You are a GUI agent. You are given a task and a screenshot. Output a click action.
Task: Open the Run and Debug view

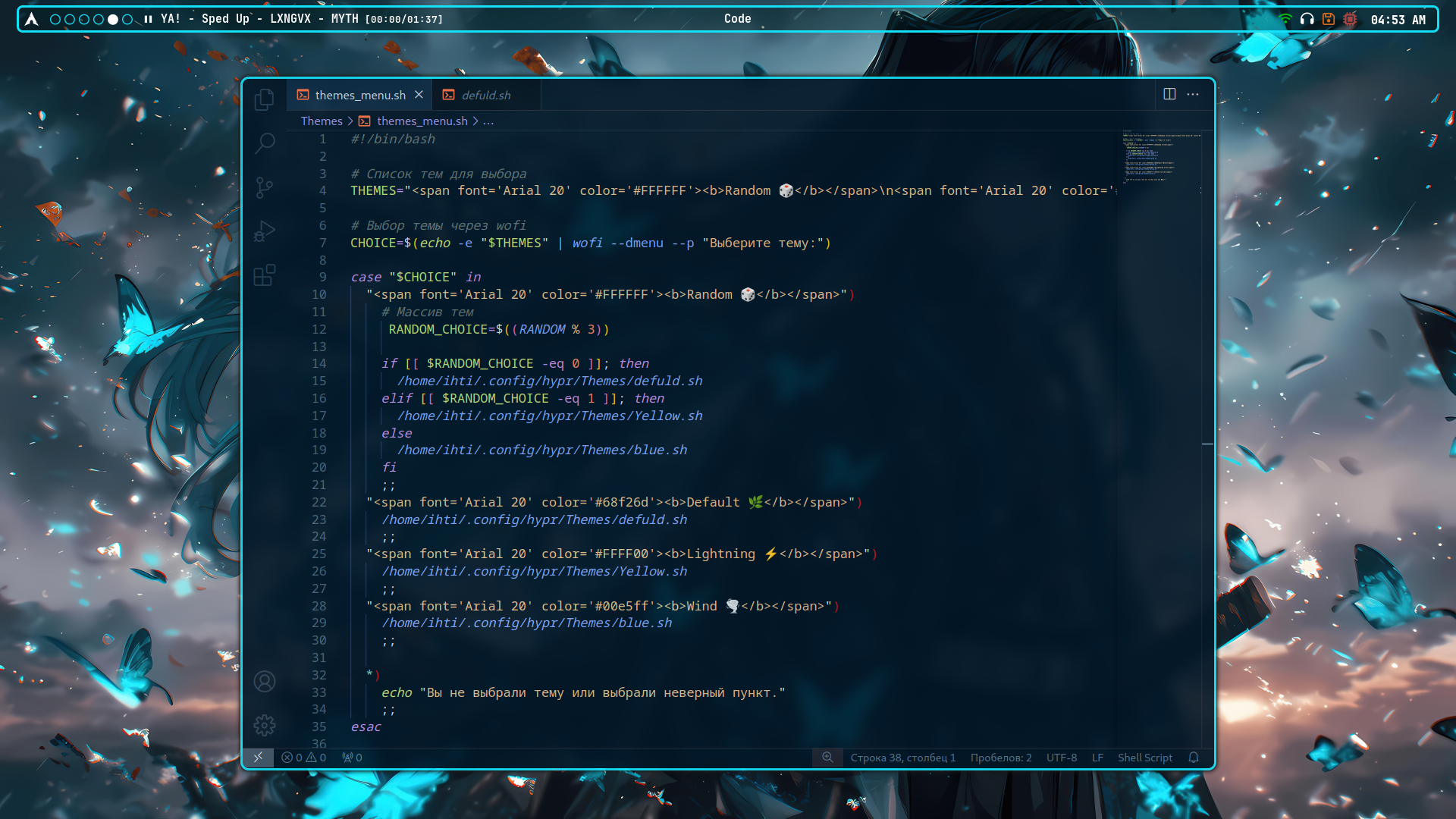tap(264, 231)
